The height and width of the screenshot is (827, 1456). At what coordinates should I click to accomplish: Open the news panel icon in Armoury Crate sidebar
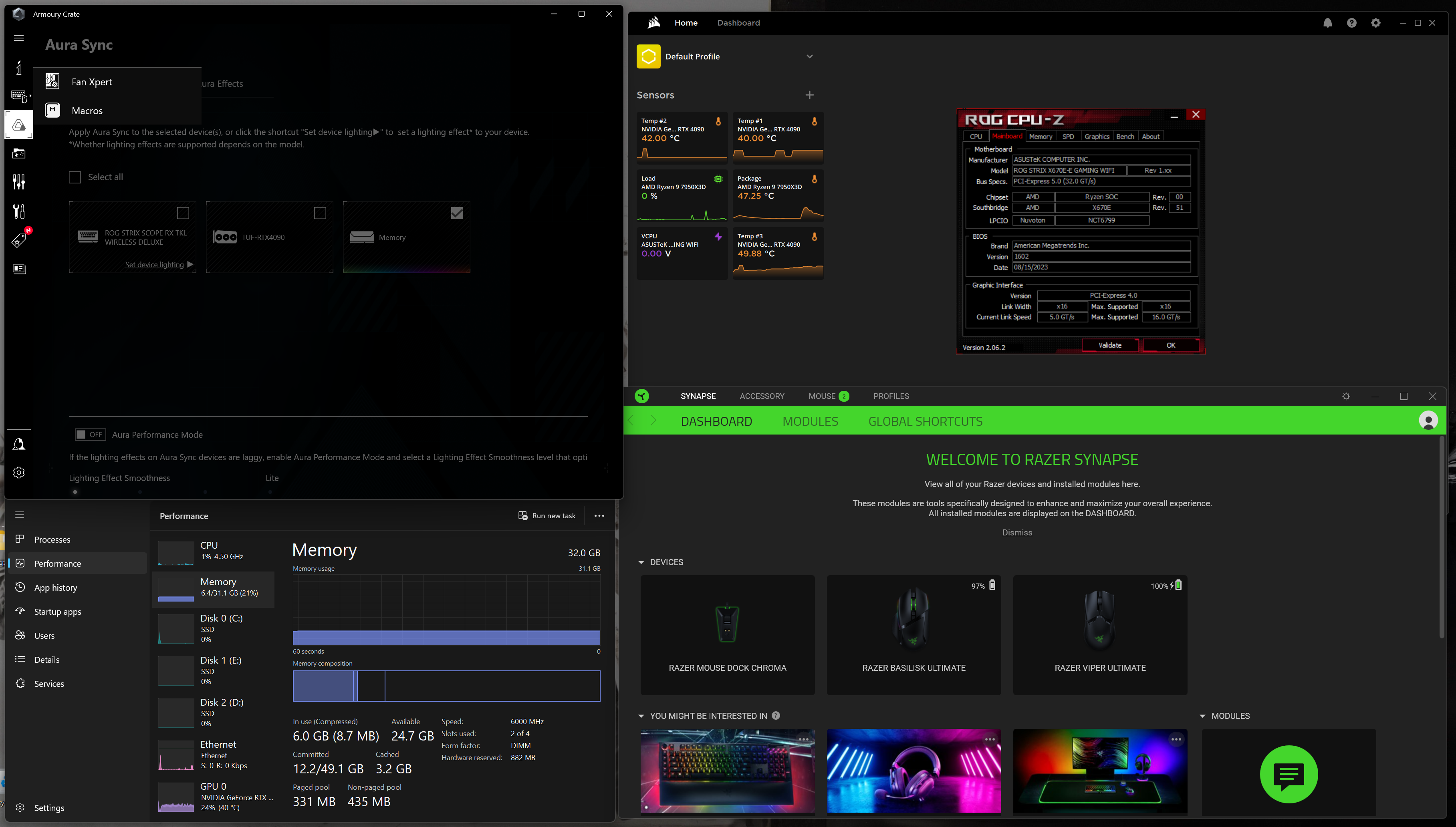pos(19,269)
